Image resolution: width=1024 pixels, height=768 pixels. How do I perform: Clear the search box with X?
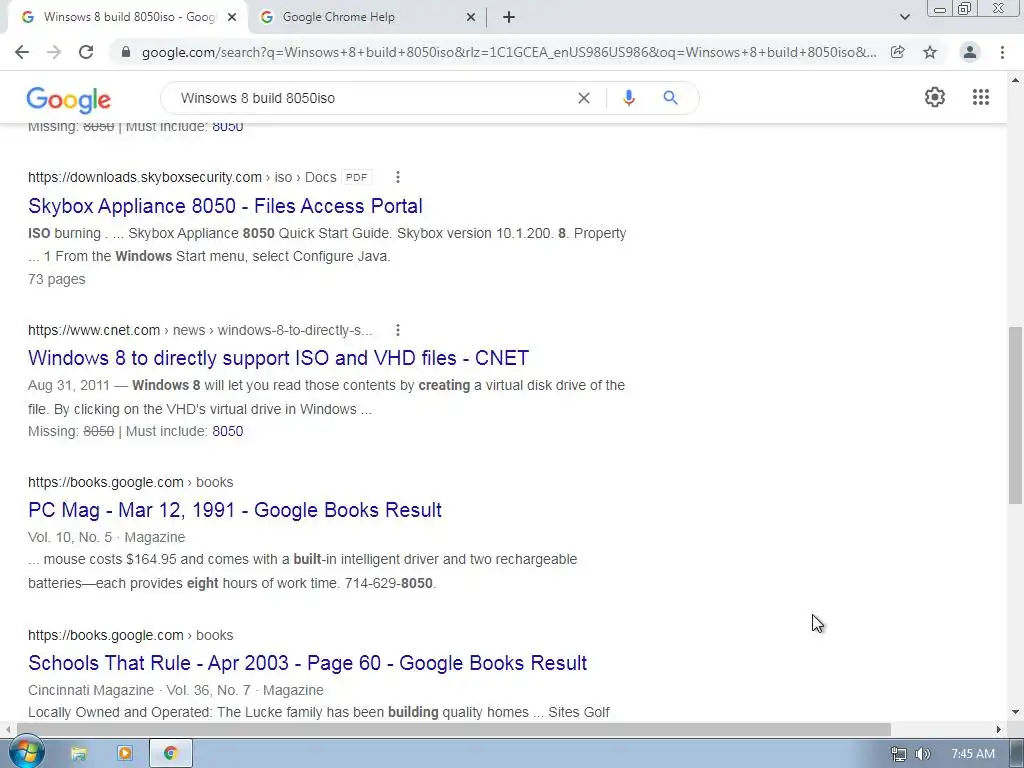point(584,98)
